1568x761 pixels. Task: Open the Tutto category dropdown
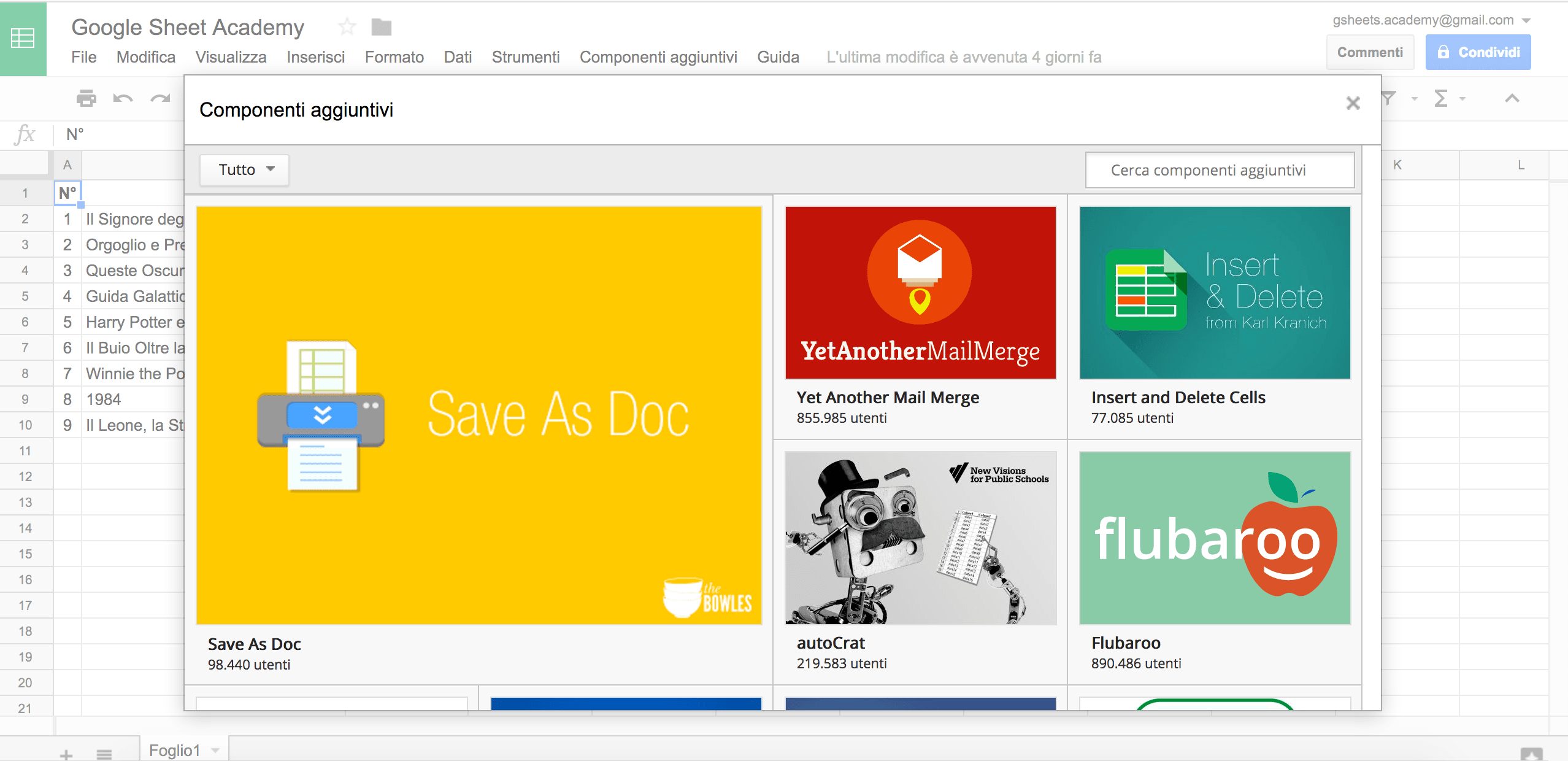pyautogui.click(x=243, y=169)
